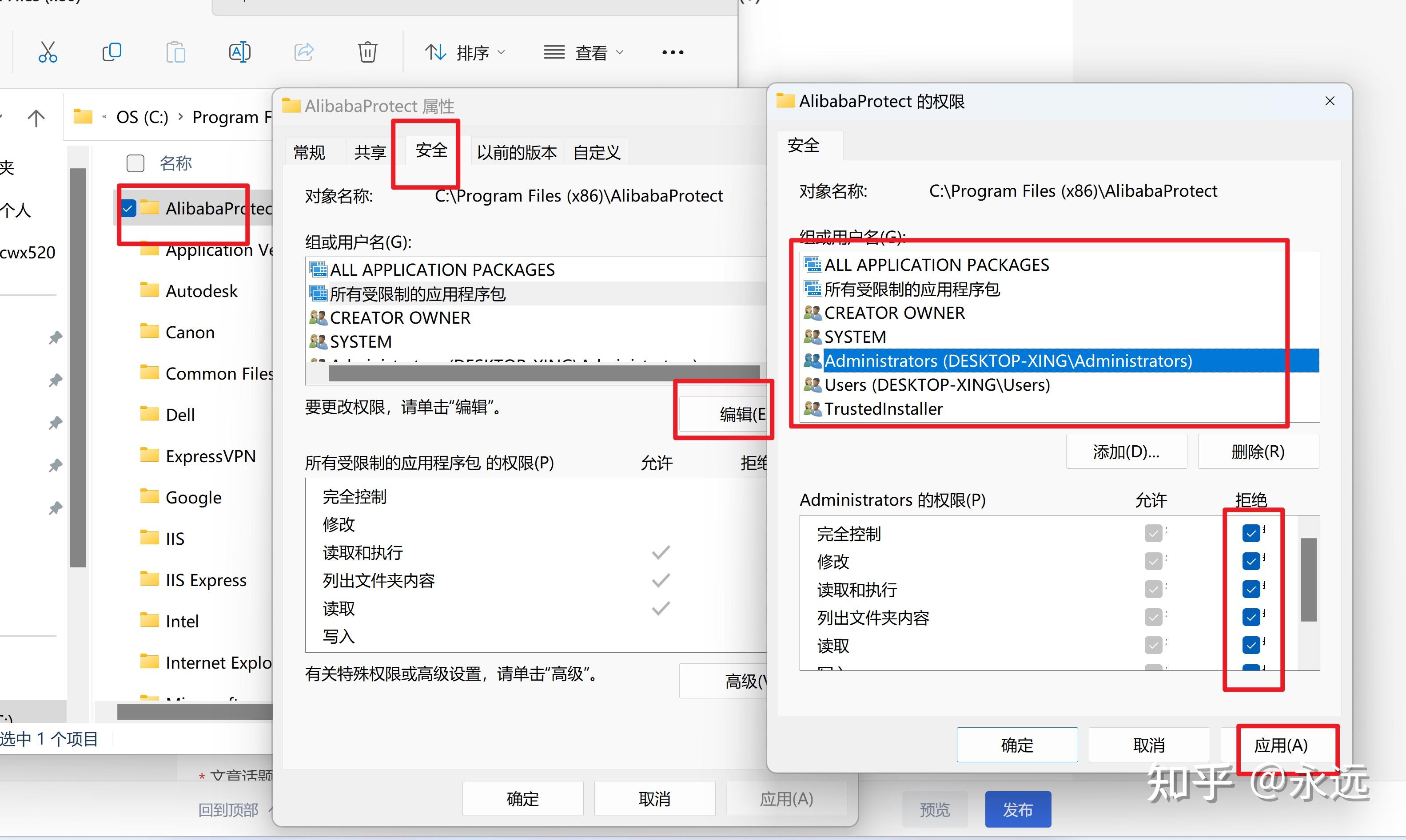Toggle Deny checkbox for 完全控制
The height and width of the screenshot is (840, 1406).
(x=1251, y=533)
